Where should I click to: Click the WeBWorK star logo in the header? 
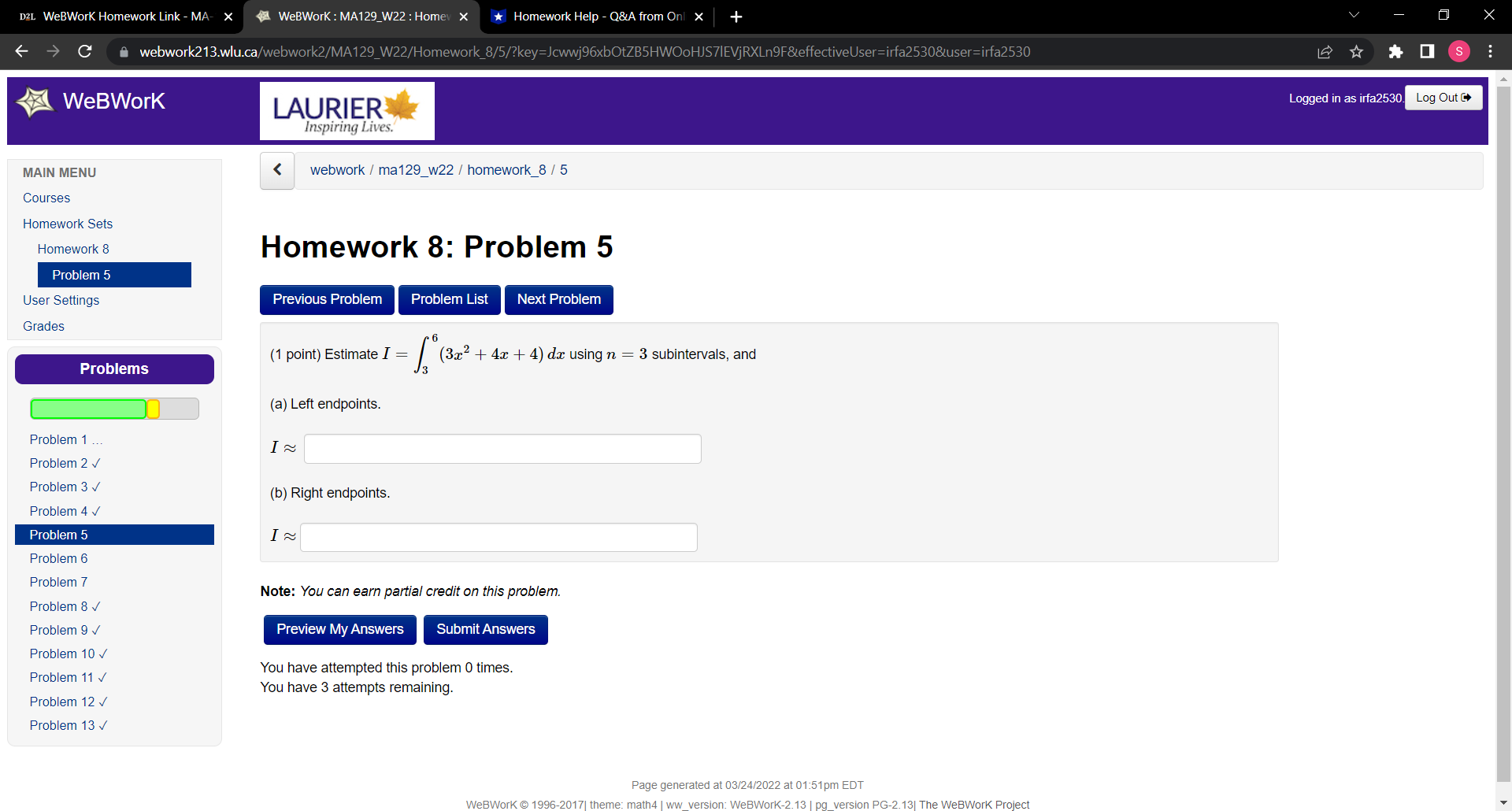(35, 101)
